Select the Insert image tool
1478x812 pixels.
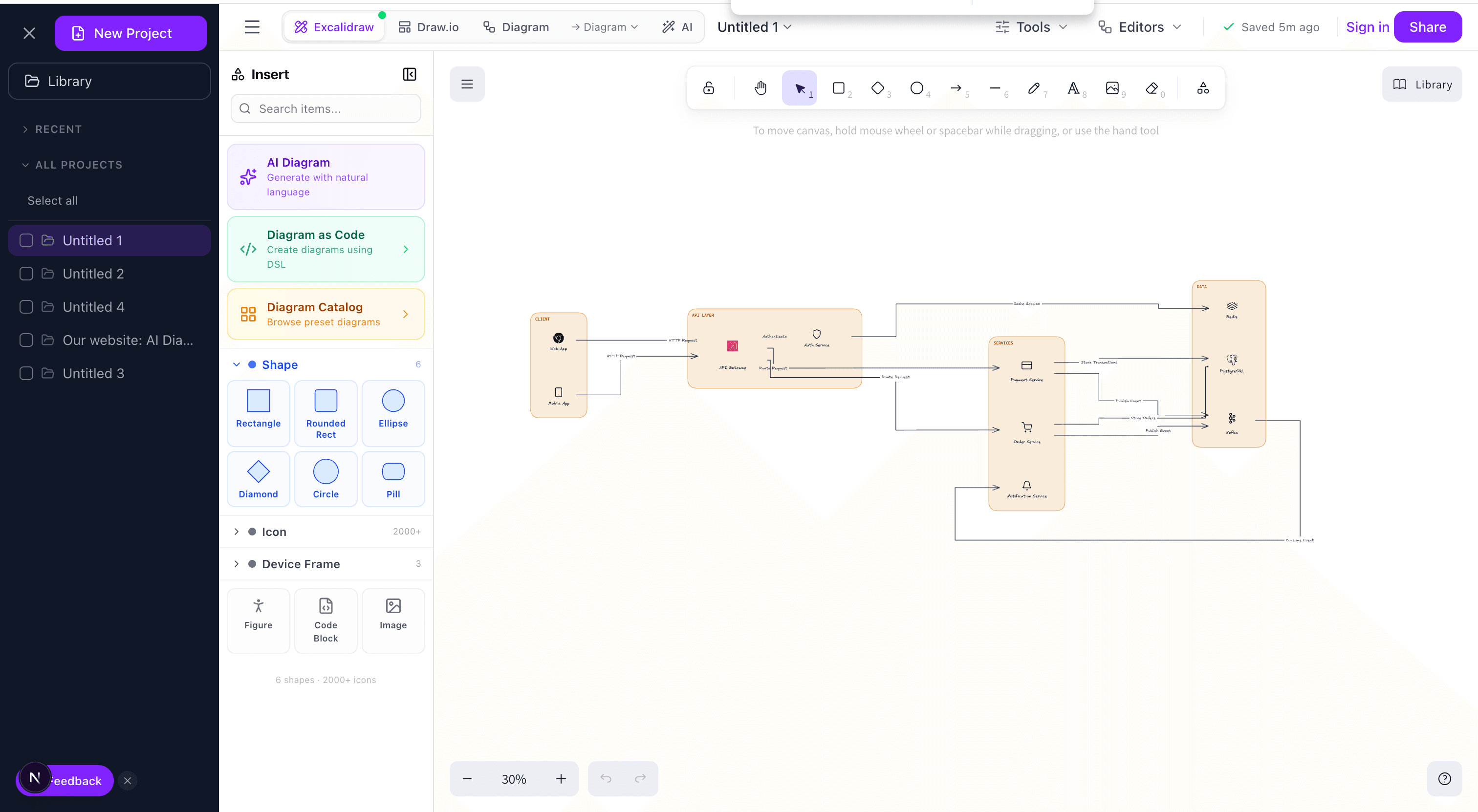1112,88
